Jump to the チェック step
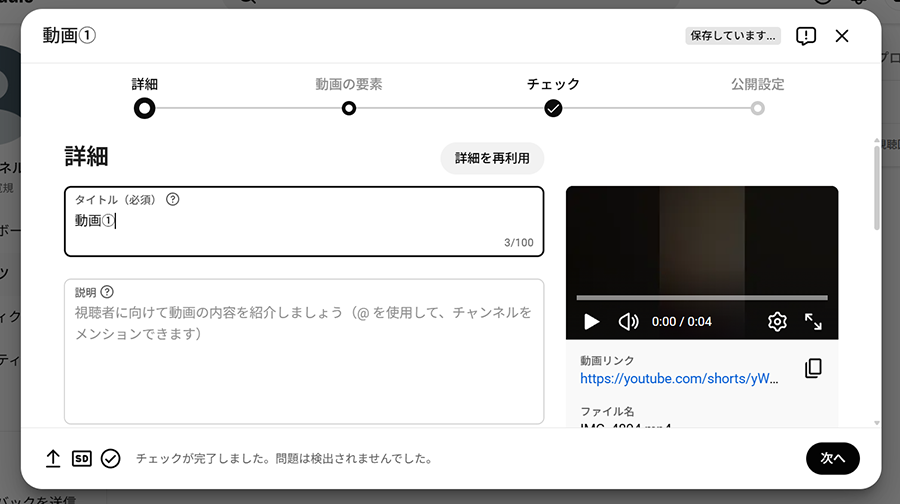Screen dimensions: 900x504 (x=553, y=108)
